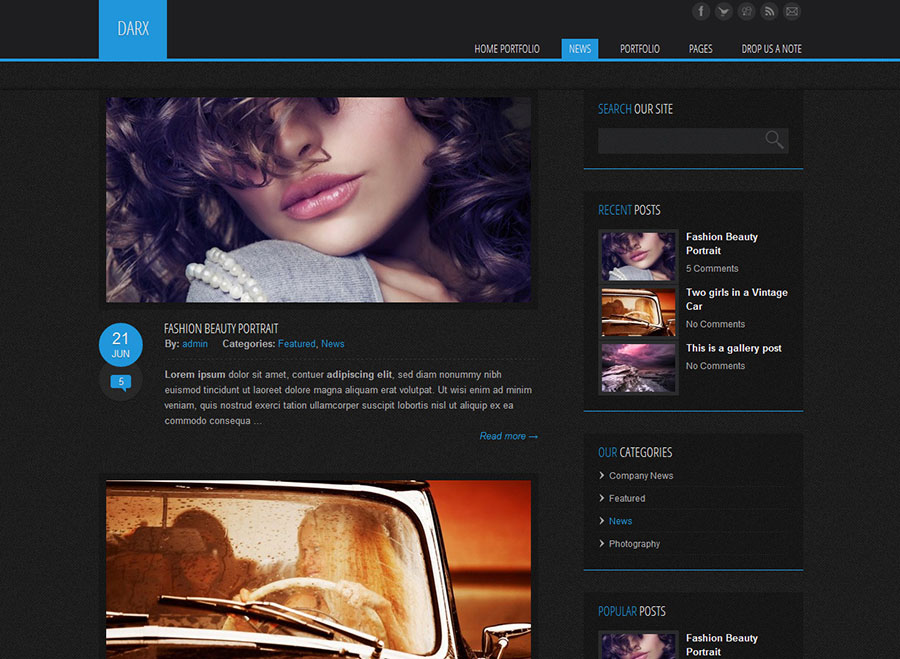Viewport: 900px width, 659px height.
Task: Open the Home Portfolio menu item
Action: coord(507,49)
